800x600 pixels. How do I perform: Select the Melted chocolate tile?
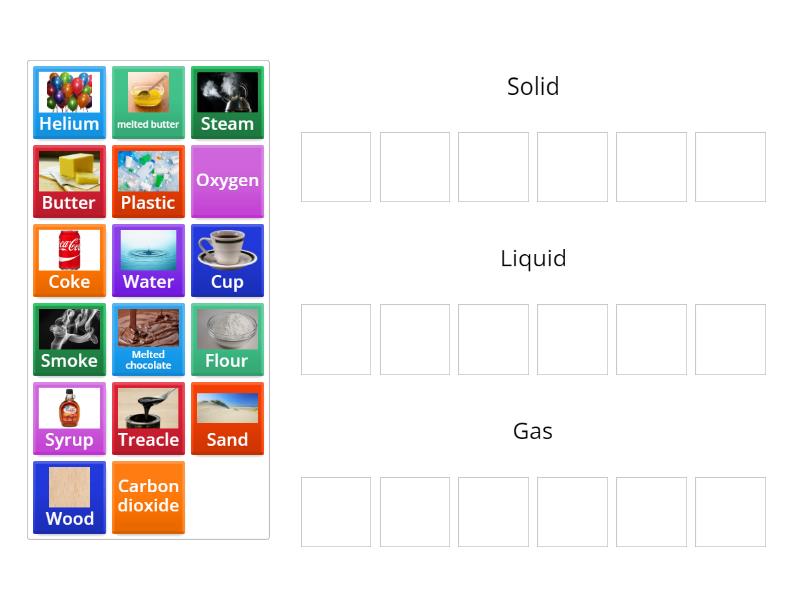pyautogui.click(x=148, y=339)
